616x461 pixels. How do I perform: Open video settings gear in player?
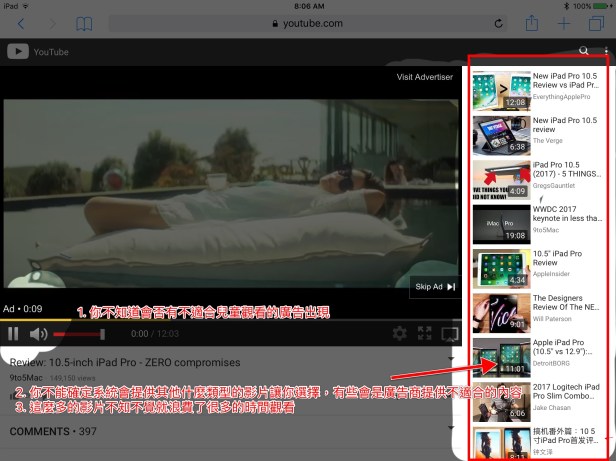[x=399, y=333]
